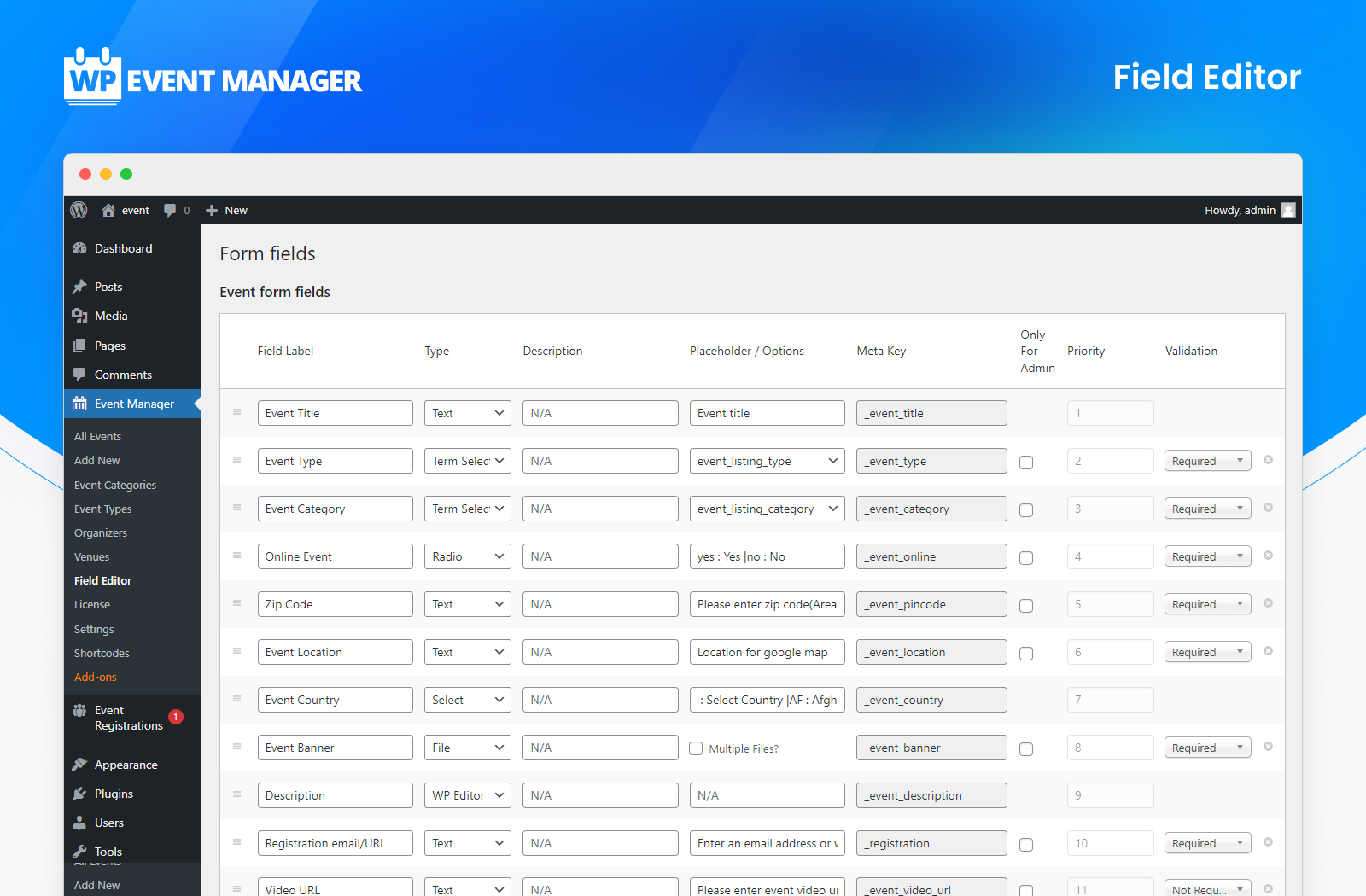This screenshot has width=1366, height=896.
Task: Delete the Zip Code field row
Action: (1269, 603)
